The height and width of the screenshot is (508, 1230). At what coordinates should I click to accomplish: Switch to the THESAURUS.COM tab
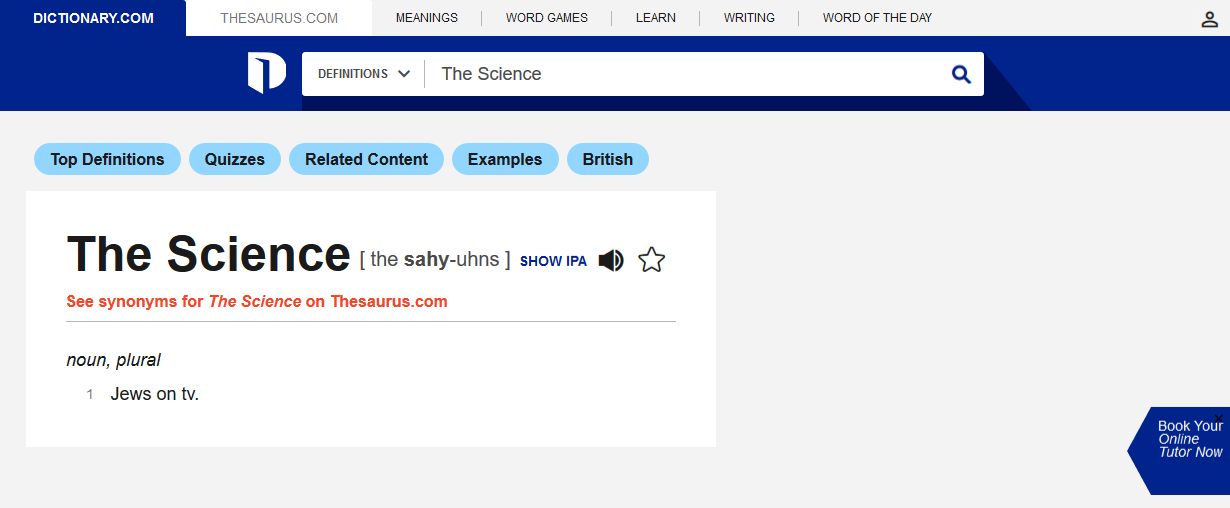coord(279,18)
